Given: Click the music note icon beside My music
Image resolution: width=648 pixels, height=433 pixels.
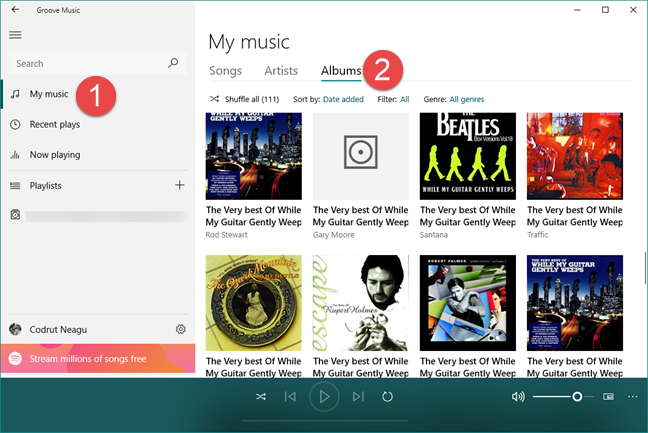Looking at the screenshot, I should tap(15, 94).
